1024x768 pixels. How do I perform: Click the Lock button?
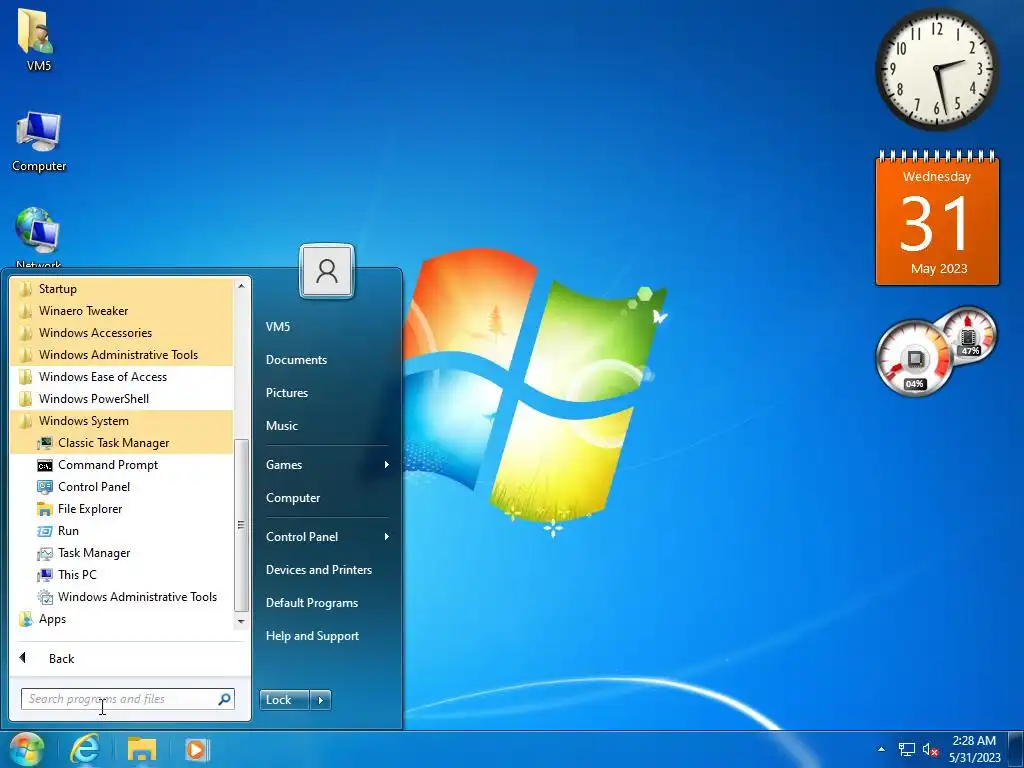pos(284,700)
